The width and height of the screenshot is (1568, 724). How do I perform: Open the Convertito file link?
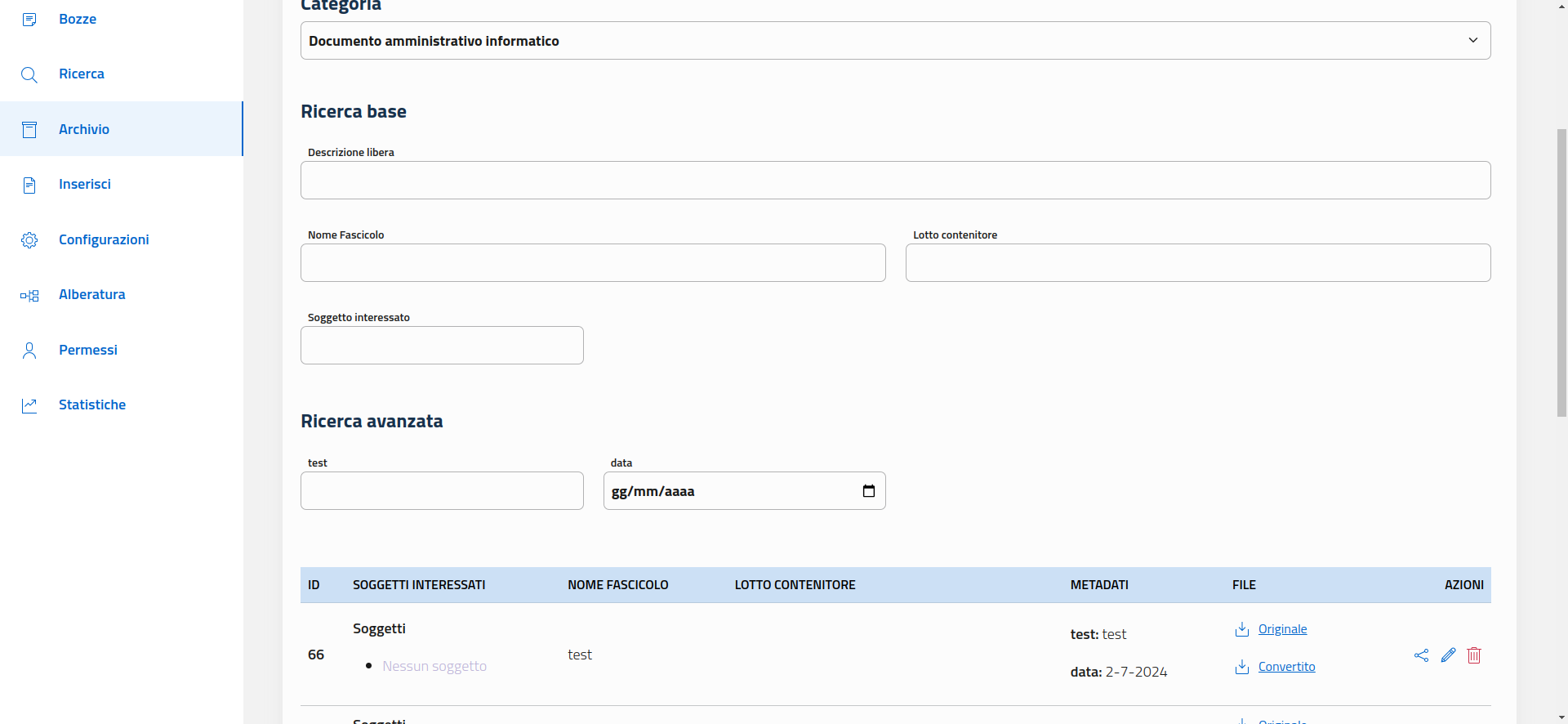pos(1286,667)
